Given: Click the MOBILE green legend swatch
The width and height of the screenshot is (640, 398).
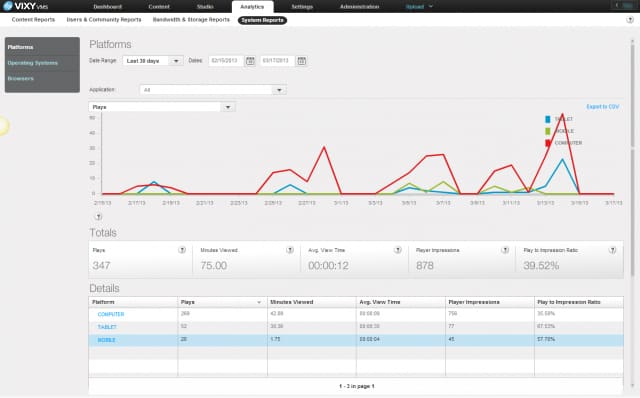Looking at the screenshot, I should coord(548,131).
